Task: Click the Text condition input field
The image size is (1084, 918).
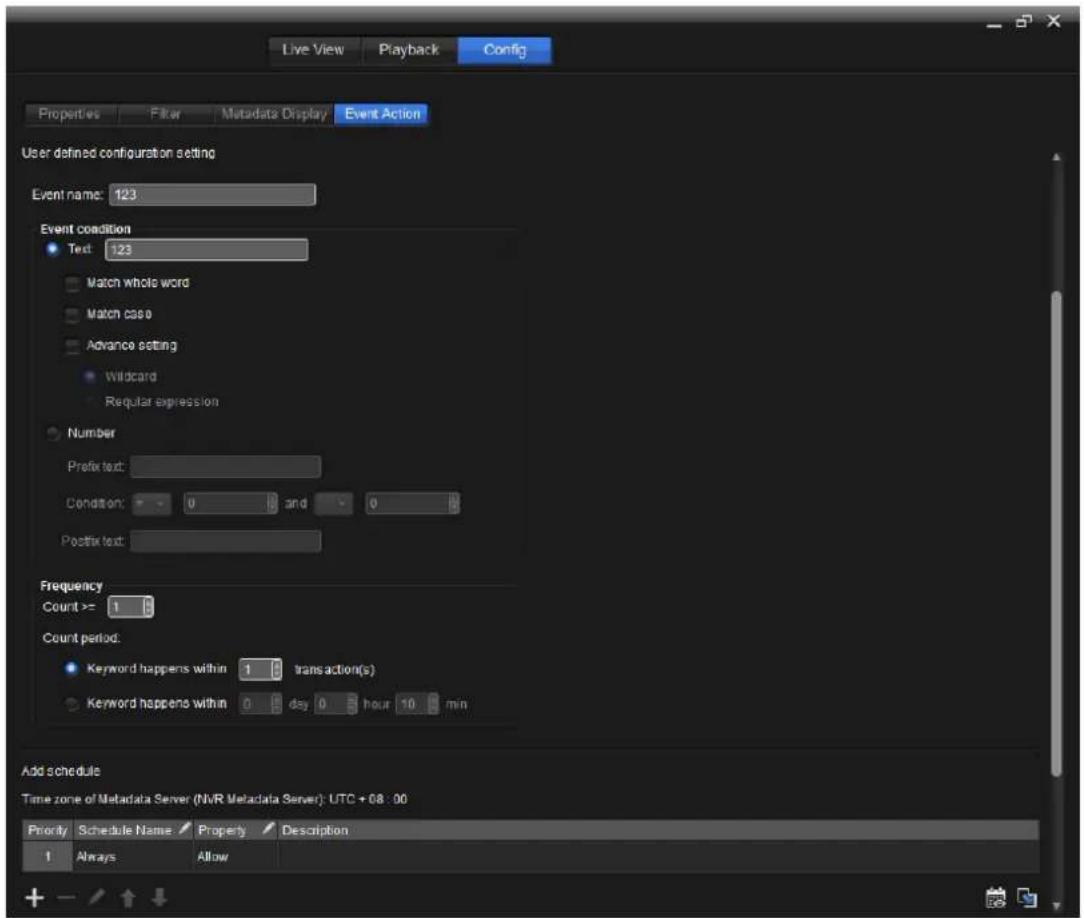Action: coord(207,250)
